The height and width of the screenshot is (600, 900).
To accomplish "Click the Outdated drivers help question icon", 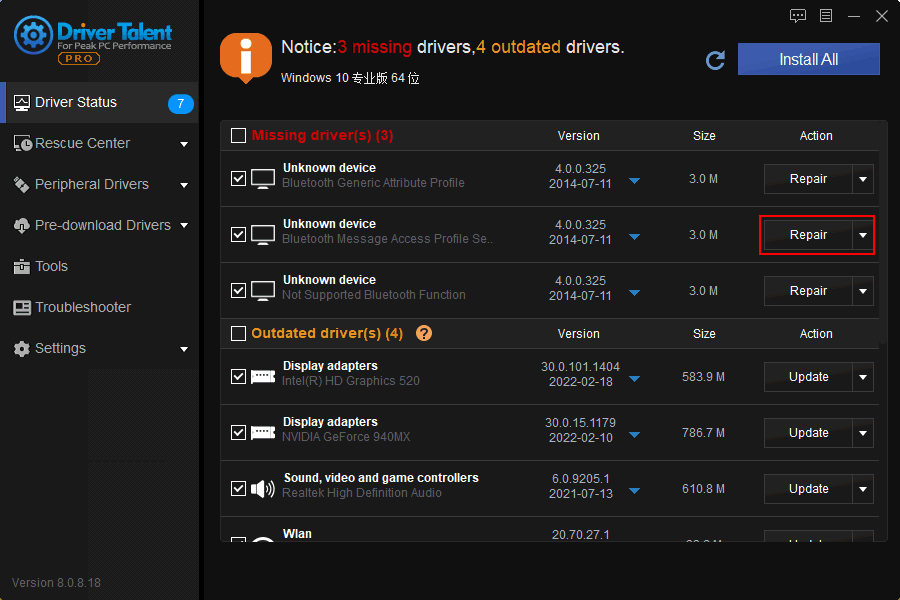I will (x=424, y=333).
